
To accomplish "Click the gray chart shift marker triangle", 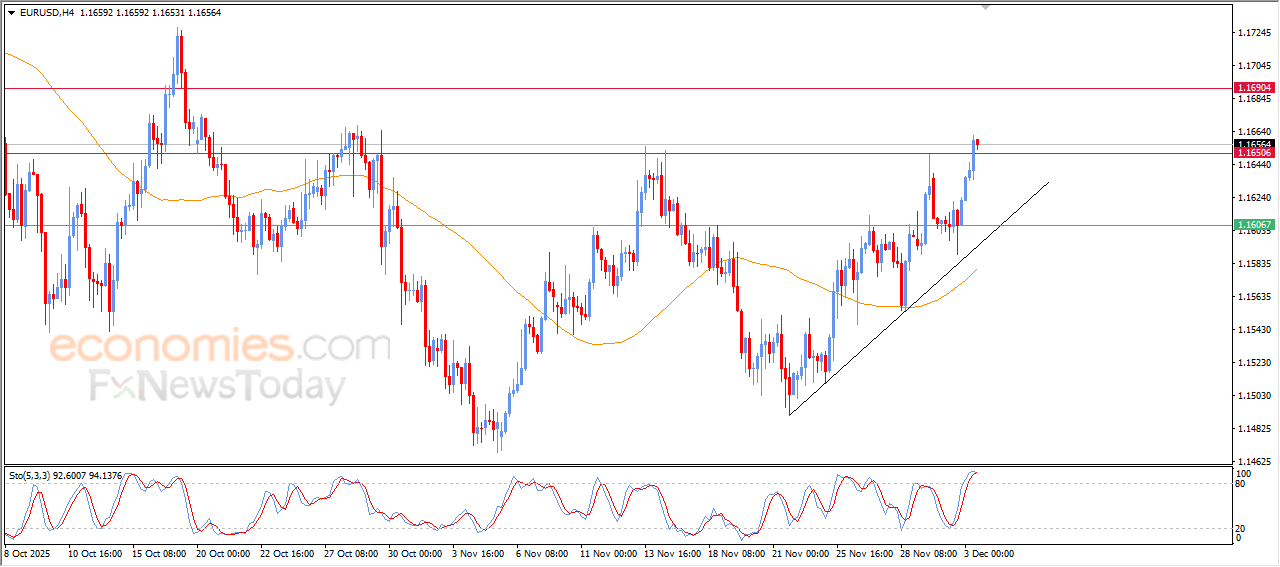I will pyautogui.click(x=987, y=7).
